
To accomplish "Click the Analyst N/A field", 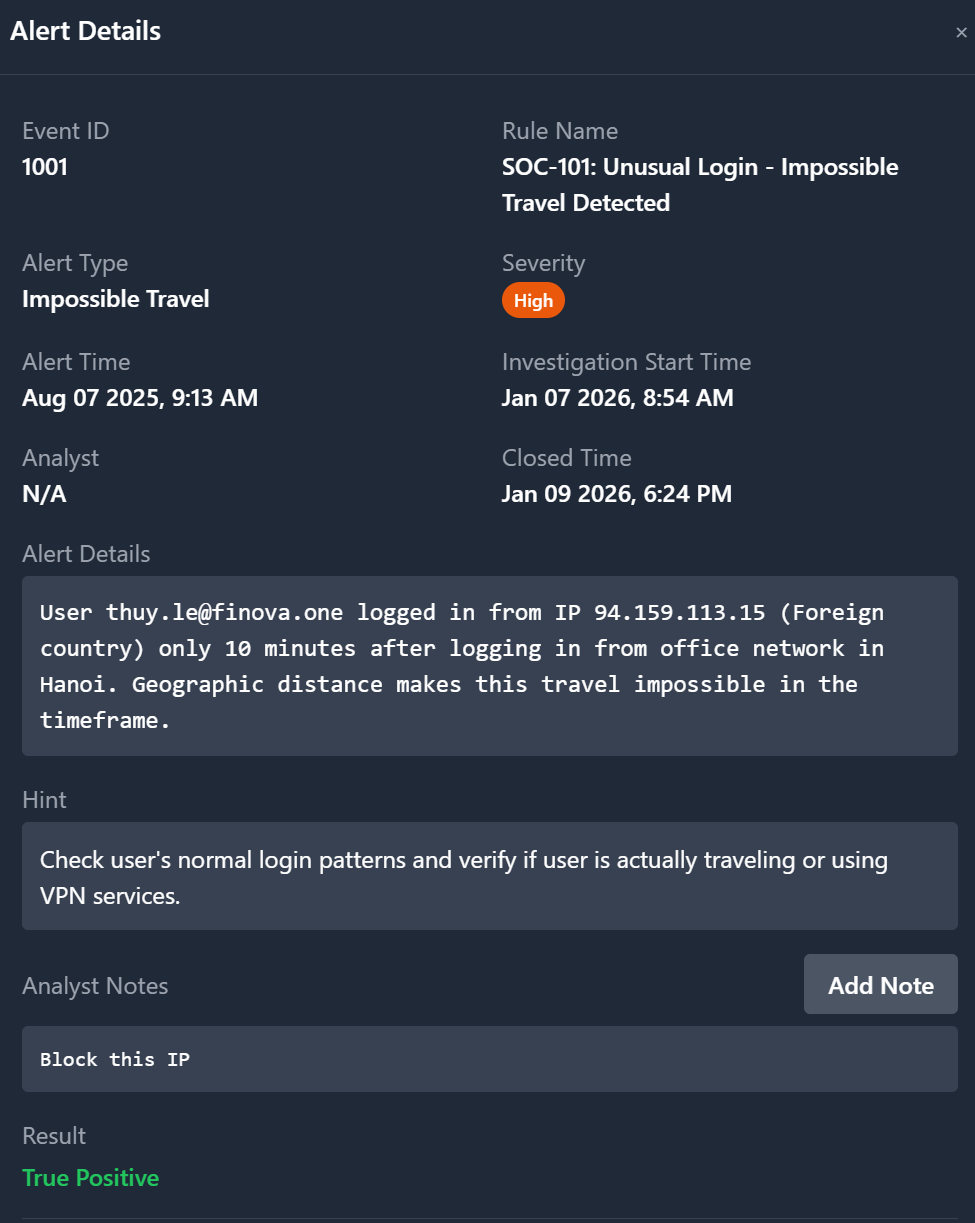I will 44,493.
